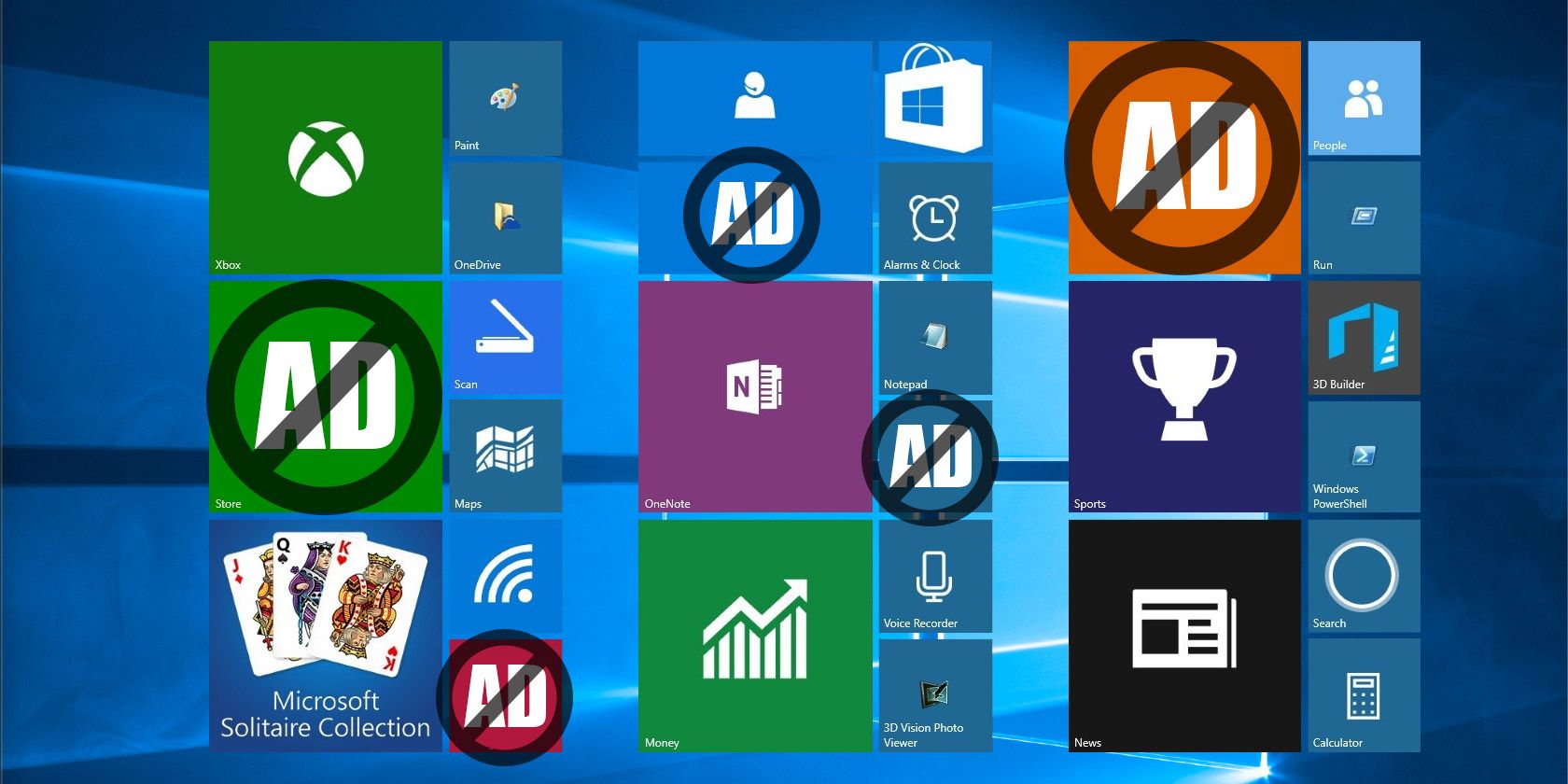Open the News tile
Viewport: 1568px width, 784px height.
point(1184,636)
